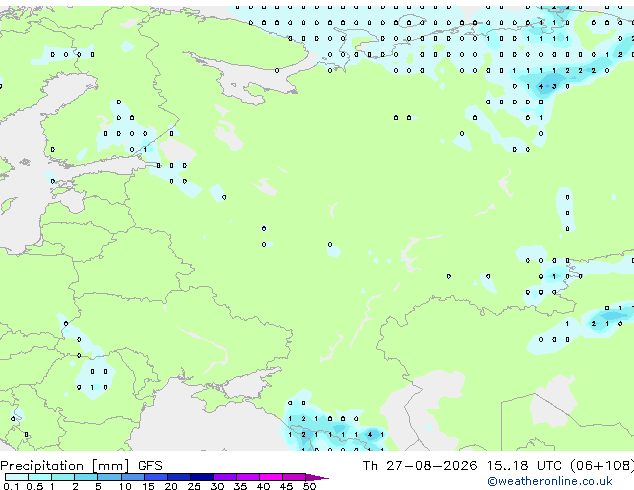The width and height of the screenshot is (634, 490).
Task: Click the legend value '0.5'
Action: (x=35, y=486)
